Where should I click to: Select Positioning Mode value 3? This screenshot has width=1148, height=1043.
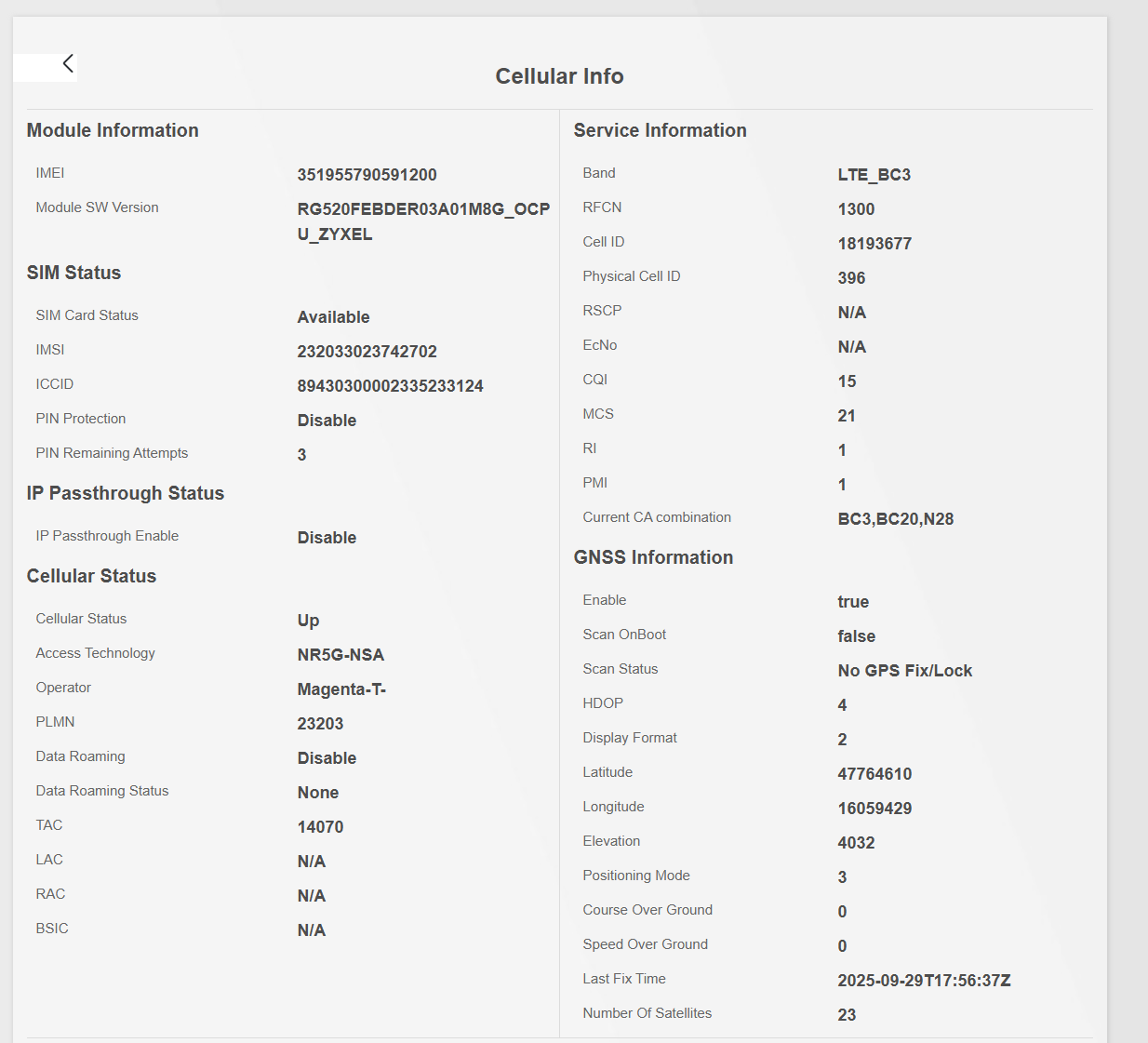(x=842, y=877)
